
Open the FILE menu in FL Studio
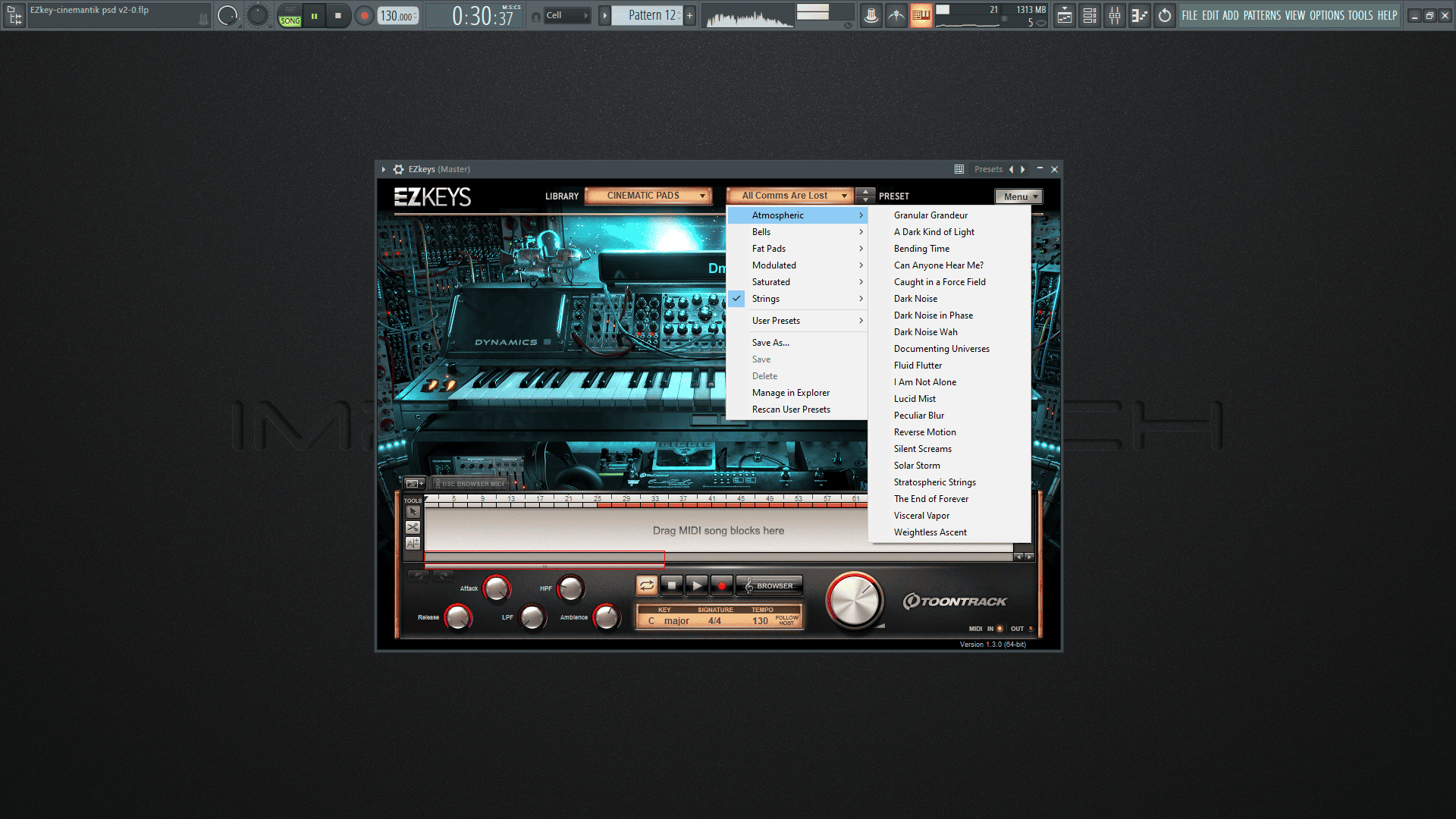click(x=1189, y=15)
